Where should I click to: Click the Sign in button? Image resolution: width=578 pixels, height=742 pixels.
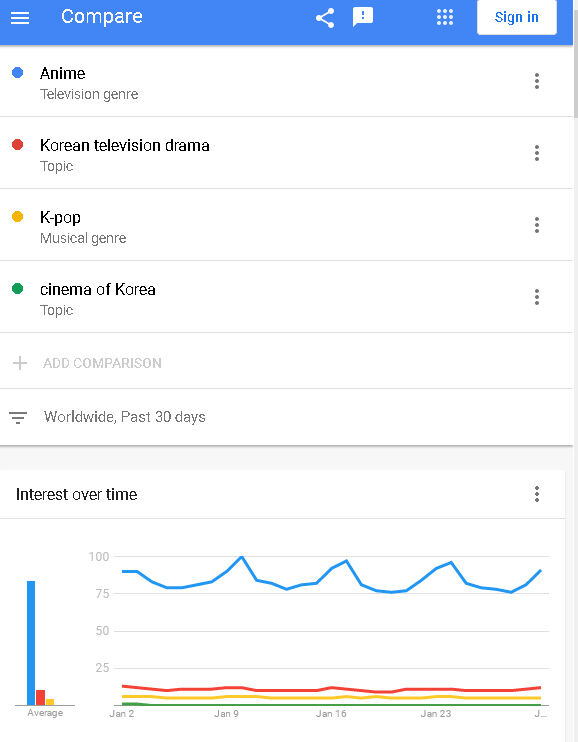pyautogui.click(x=516, y=18)
